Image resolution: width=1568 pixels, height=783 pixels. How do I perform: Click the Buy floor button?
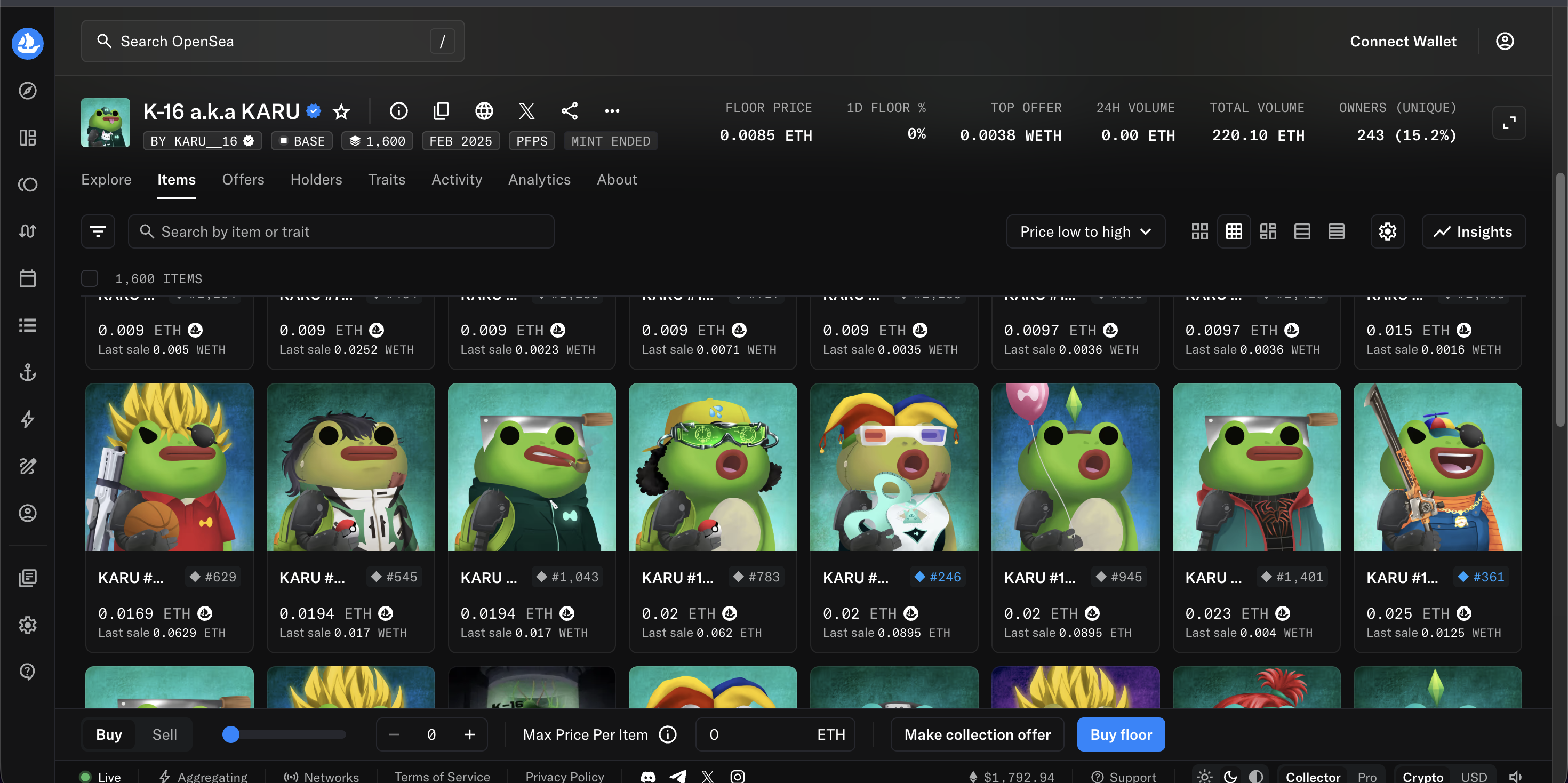tap(1121, 734)
